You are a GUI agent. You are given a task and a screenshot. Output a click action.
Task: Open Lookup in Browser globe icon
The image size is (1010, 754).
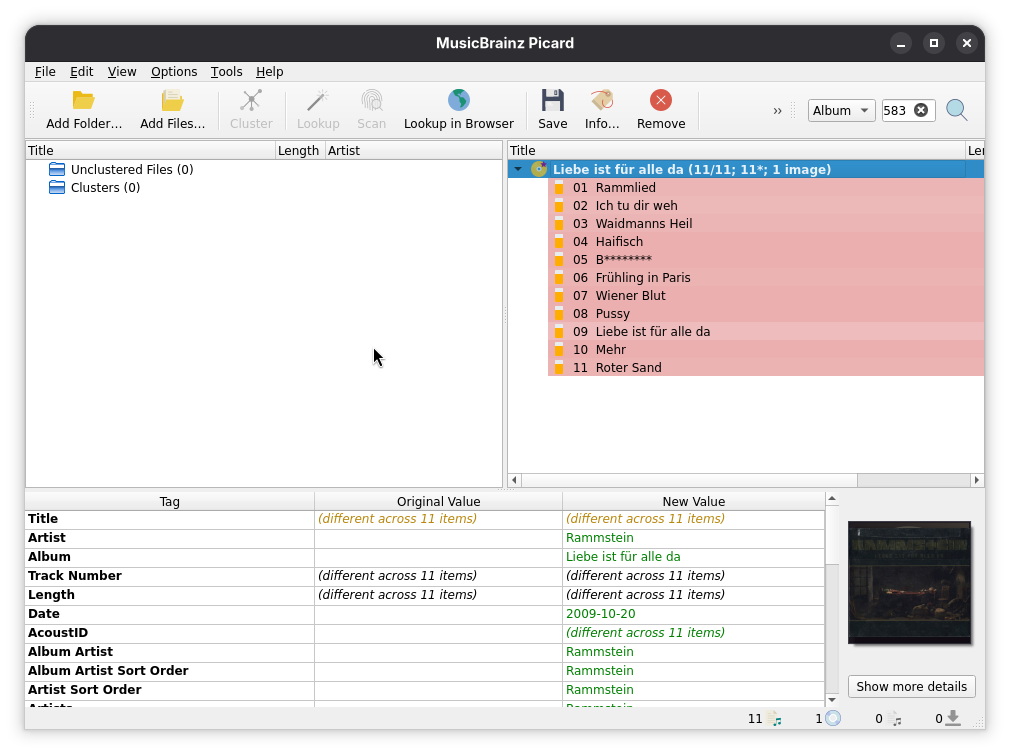click(458, 100)
